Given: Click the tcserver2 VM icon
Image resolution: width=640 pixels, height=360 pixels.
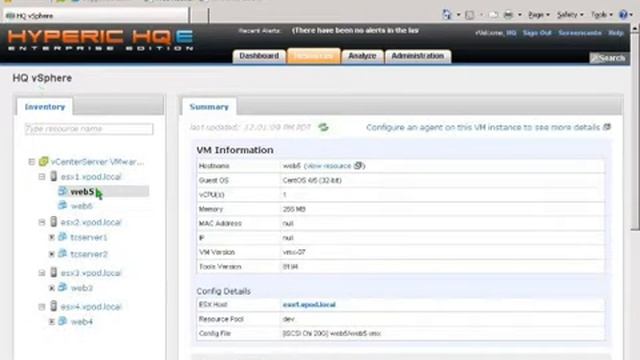Looking at the screenshot, I should pos(62,253).
